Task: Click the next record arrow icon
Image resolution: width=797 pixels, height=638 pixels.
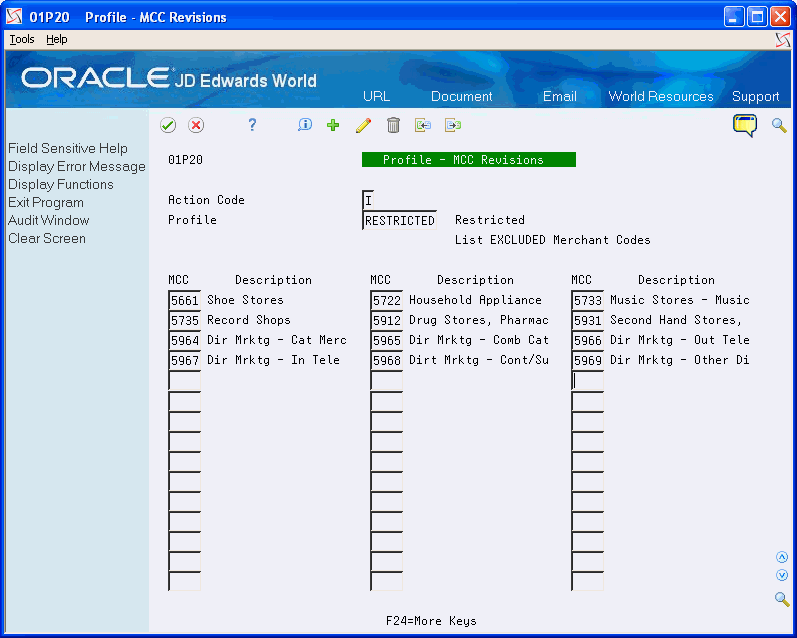Action: coord(453,125)
